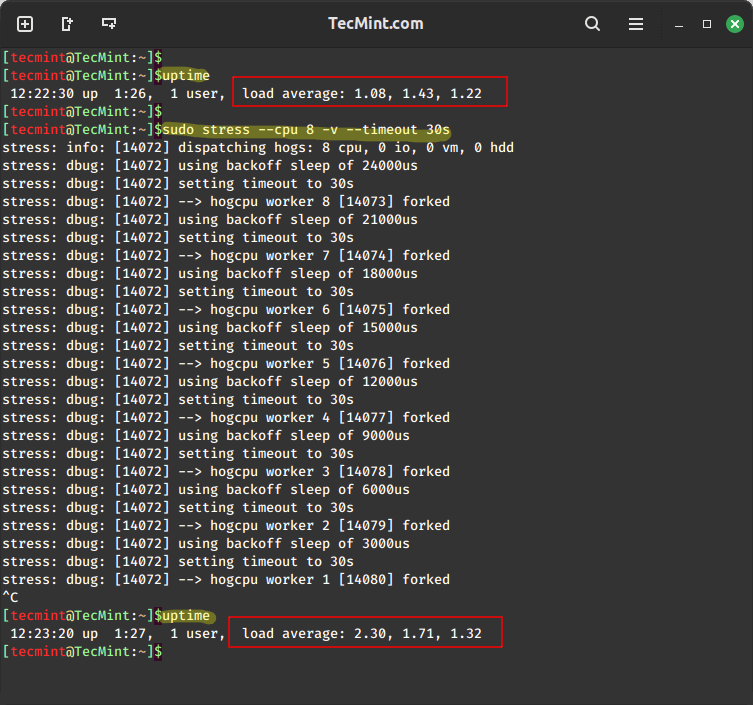753x705 pixels.
Task: Click the ^C interrupt line
Action: [10, 597]
